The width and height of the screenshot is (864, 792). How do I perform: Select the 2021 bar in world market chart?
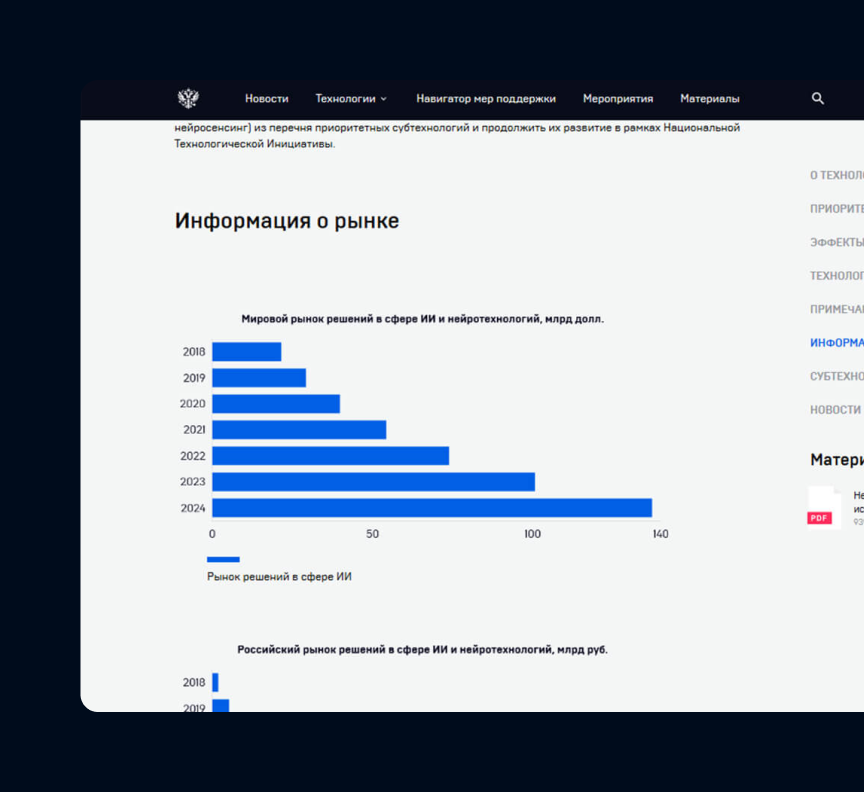tap(299, 430)
